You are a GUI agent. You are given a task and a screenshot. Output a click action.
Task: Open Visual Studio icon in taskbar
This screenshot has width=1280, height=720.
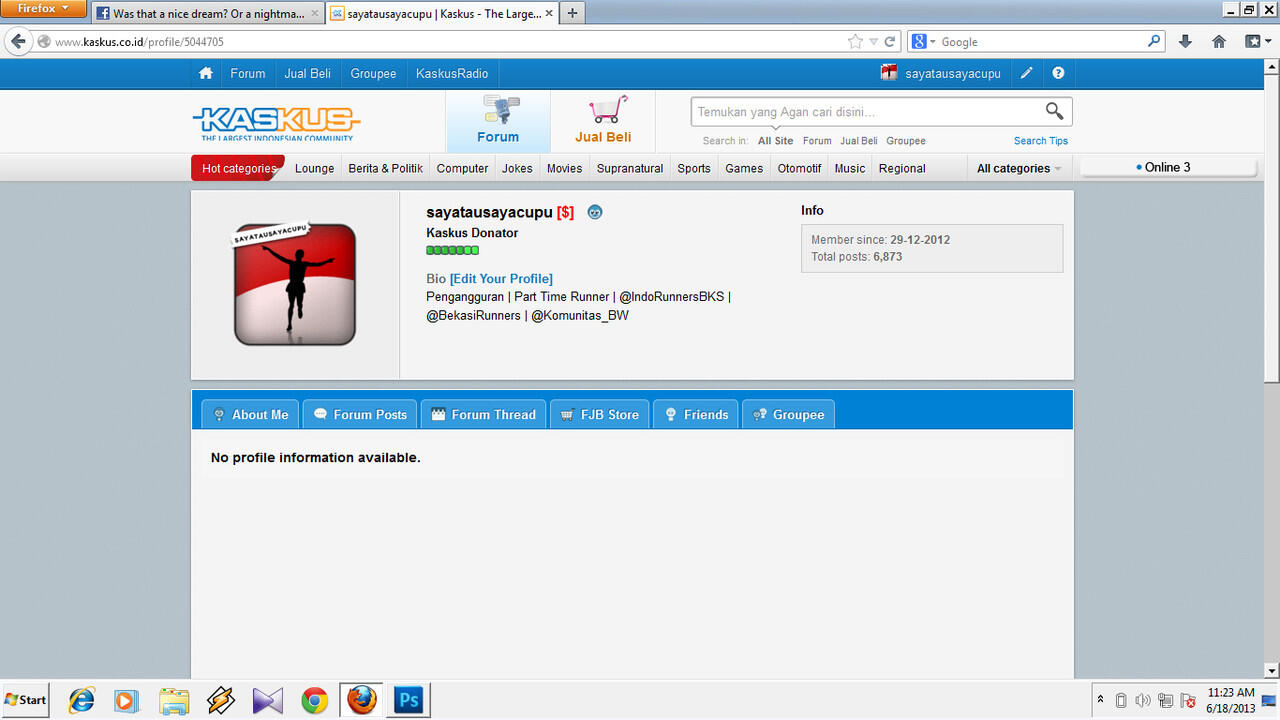(268, 700)
